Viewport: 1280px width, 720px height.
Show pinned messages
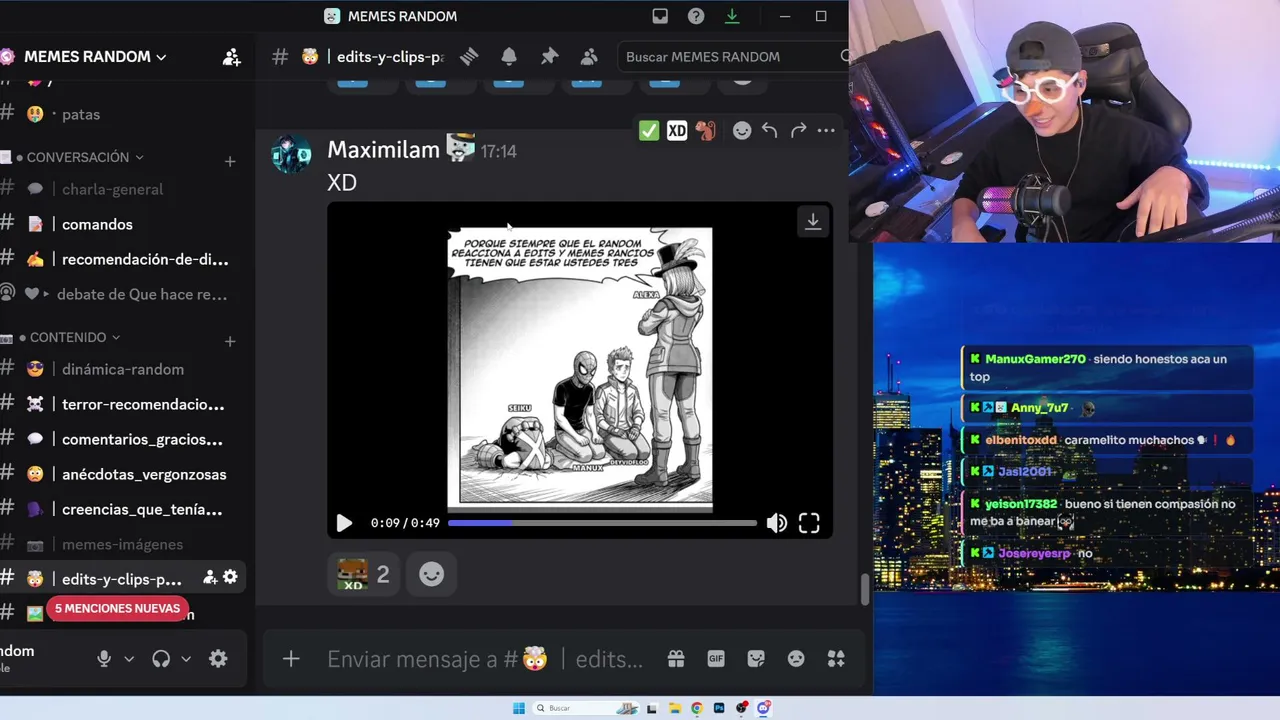pos(549,57)
